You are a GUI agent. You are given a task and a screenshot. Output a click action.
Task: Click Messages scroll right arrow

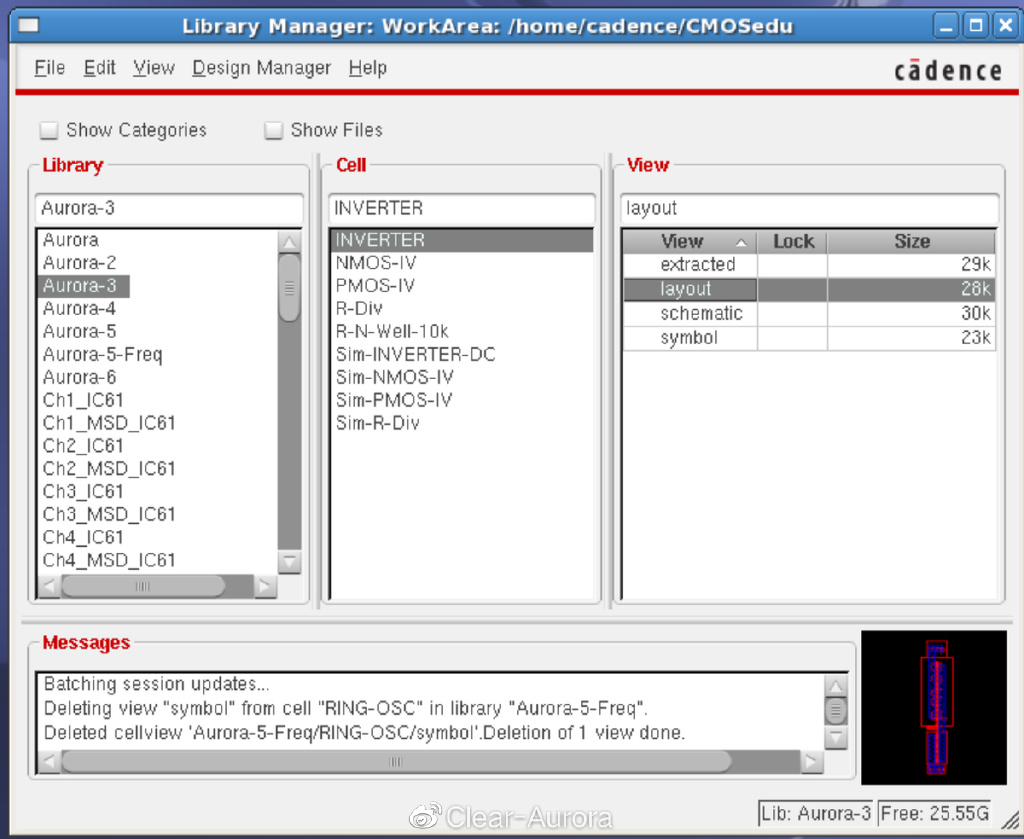click(811, 761)
